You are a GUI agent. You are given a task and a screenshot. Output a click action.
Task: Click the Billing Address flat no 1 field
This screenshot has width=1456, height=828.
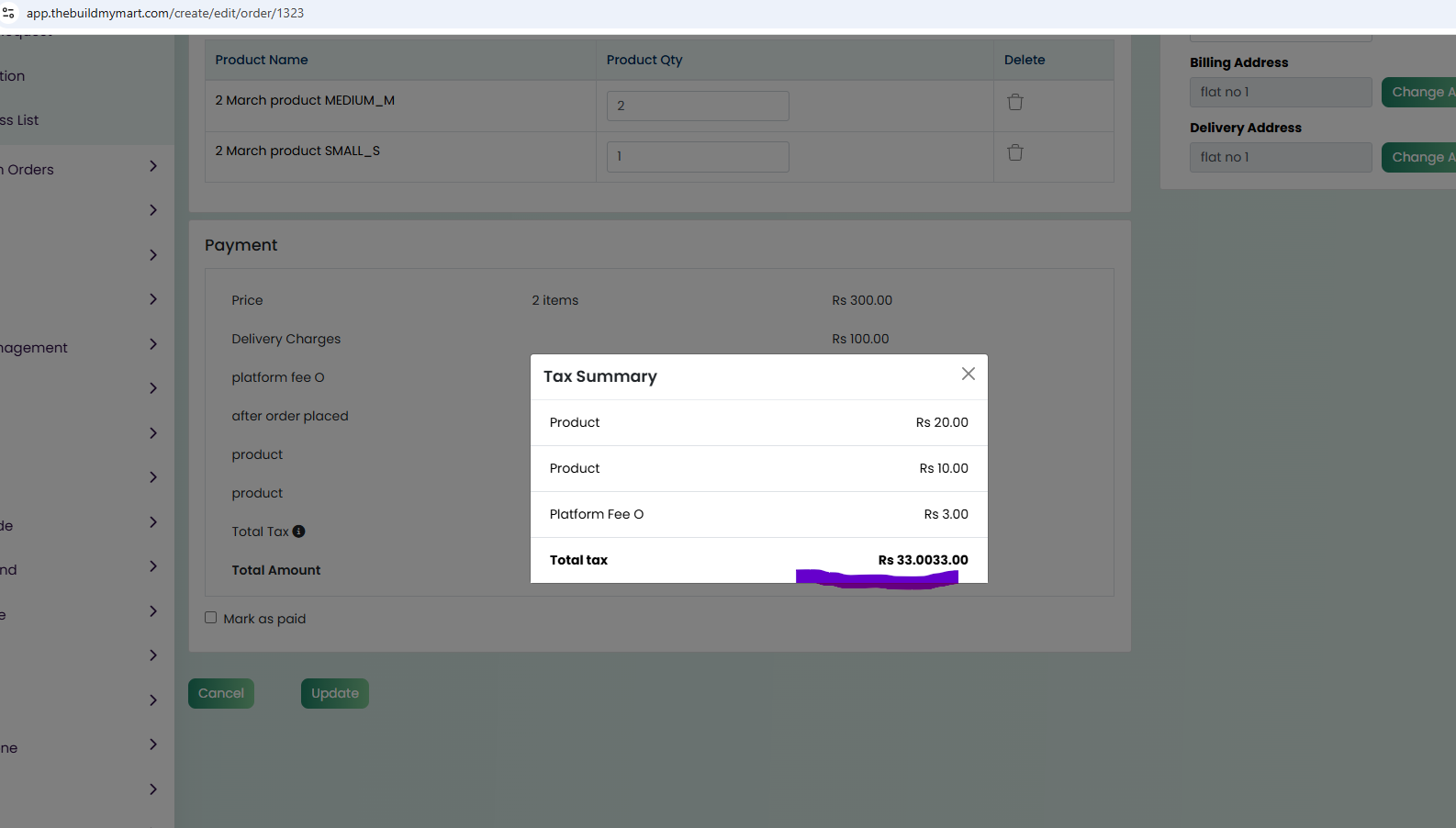point(1281,92)
